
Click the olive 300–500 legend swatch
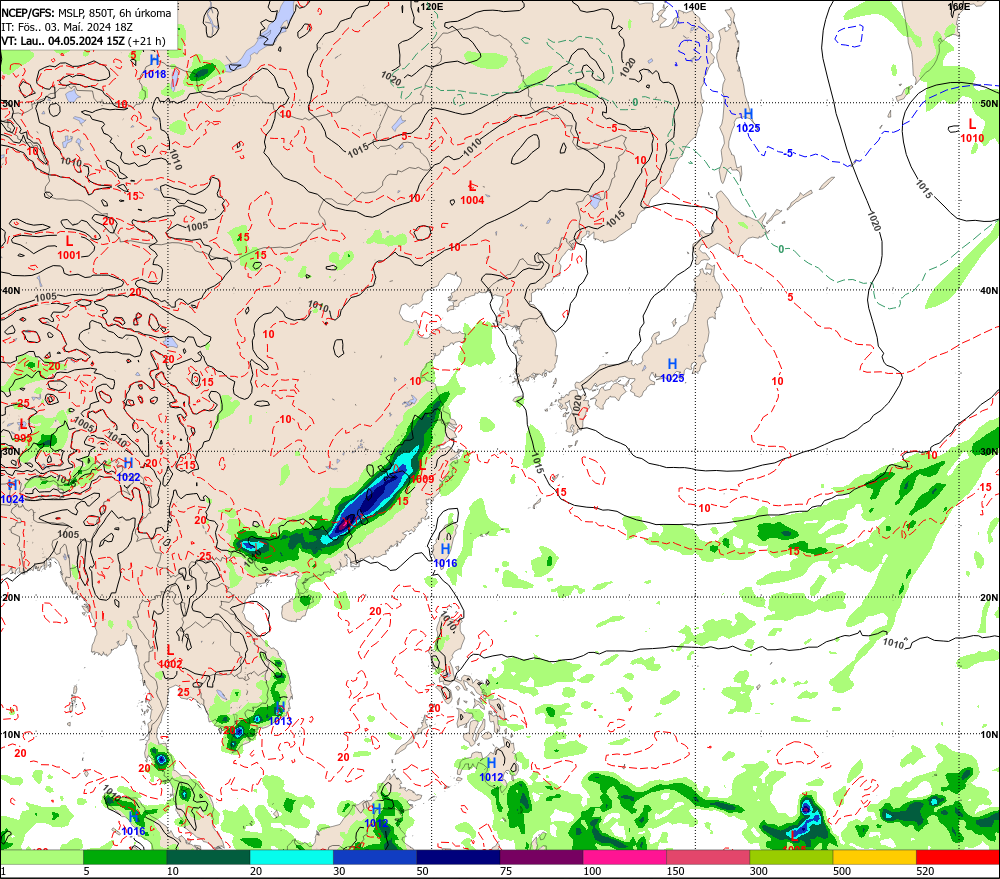click(791, 857)
